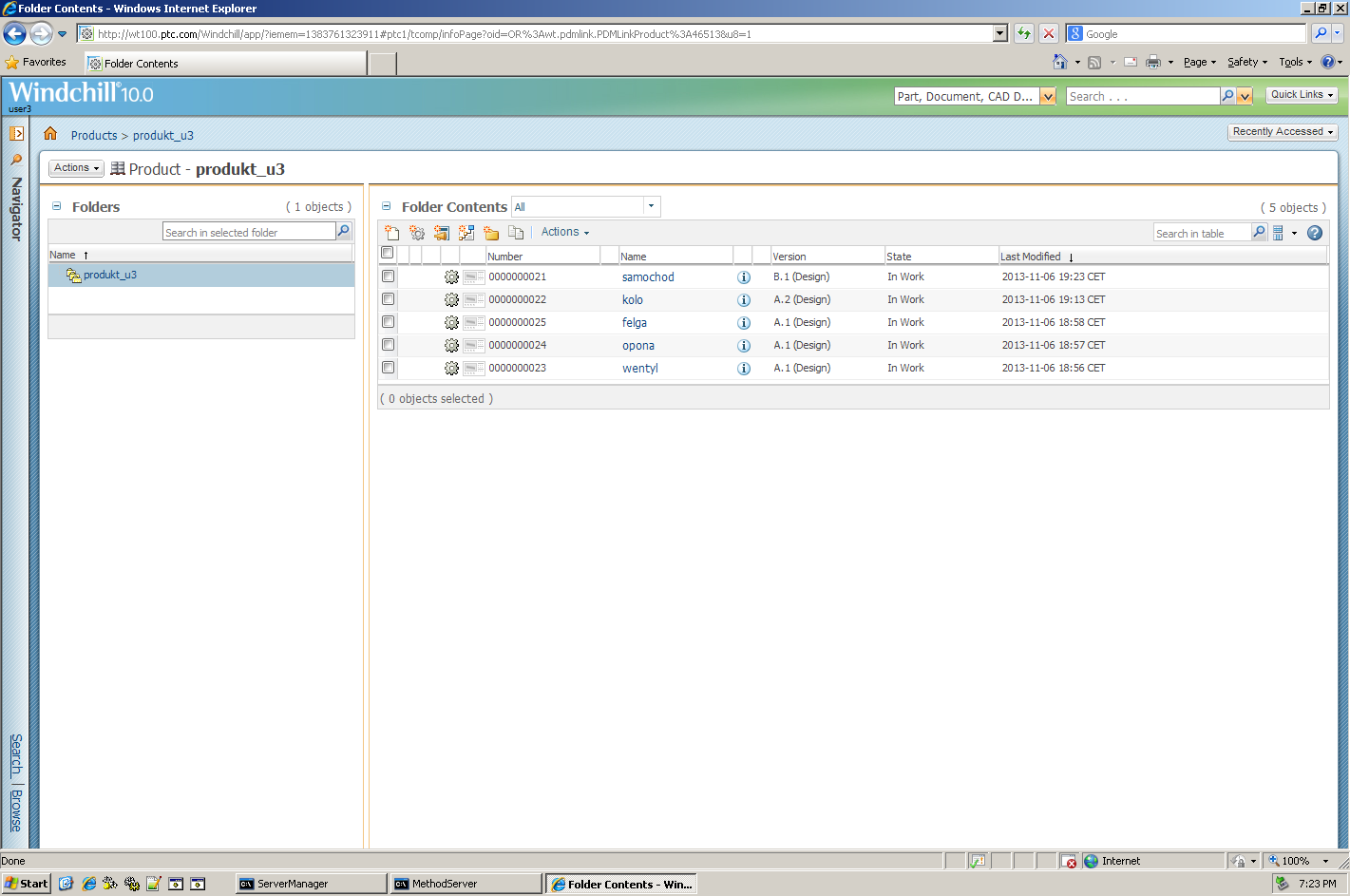Click the part gear icon in row 0000000021

coord(451,277)
